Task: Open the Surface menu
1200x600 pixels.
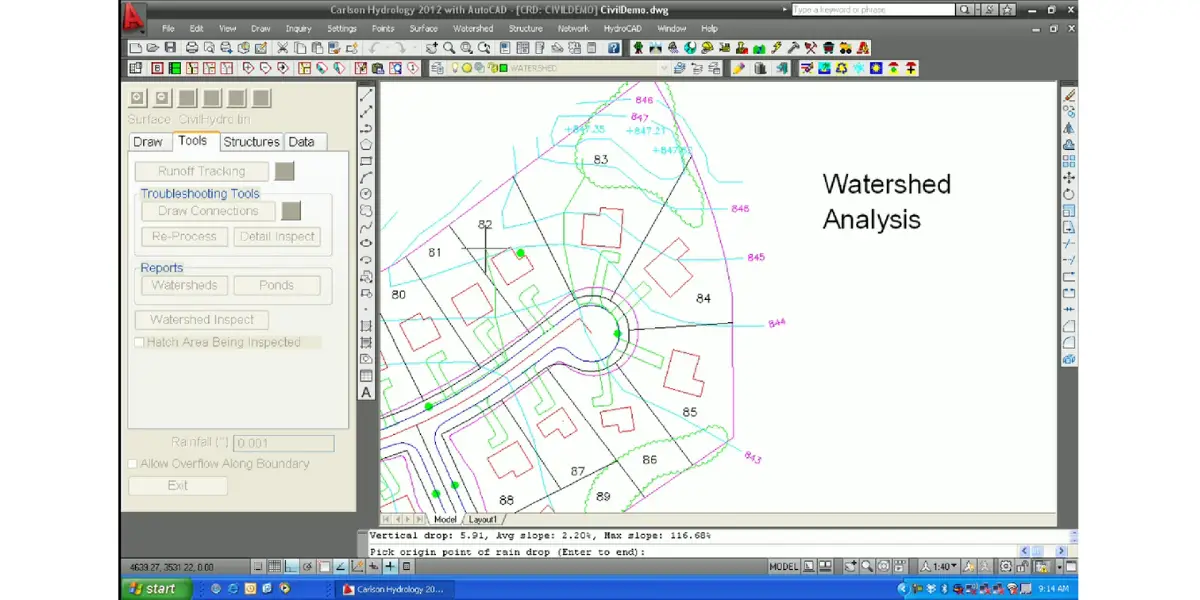Action: pos(423,28)
